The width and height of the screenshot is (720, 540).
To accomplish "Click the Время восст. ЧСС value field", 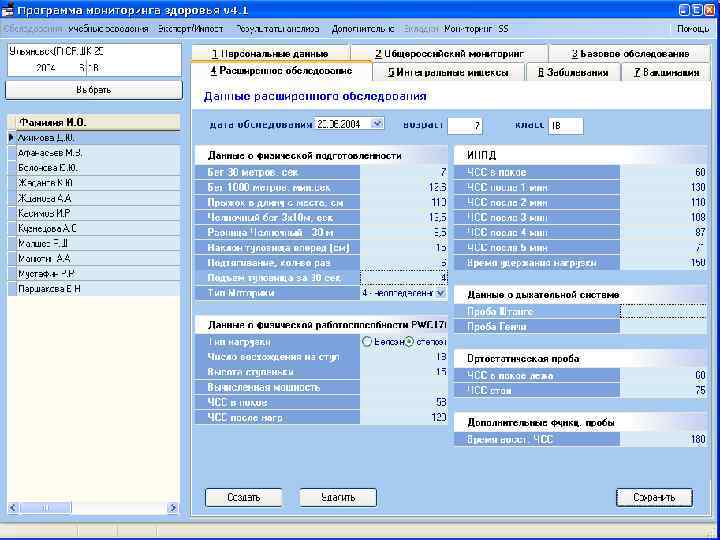I will 663,439.
